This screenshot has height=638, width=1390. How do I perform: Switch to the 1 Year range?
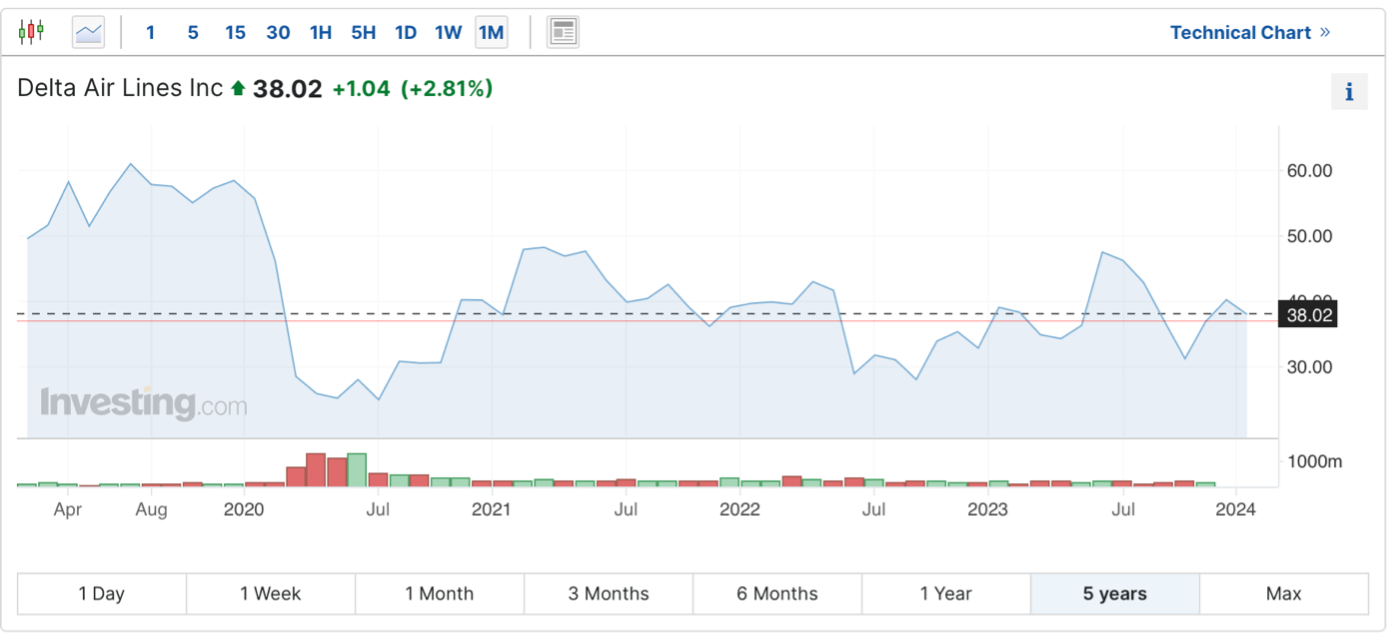[946, 593]
